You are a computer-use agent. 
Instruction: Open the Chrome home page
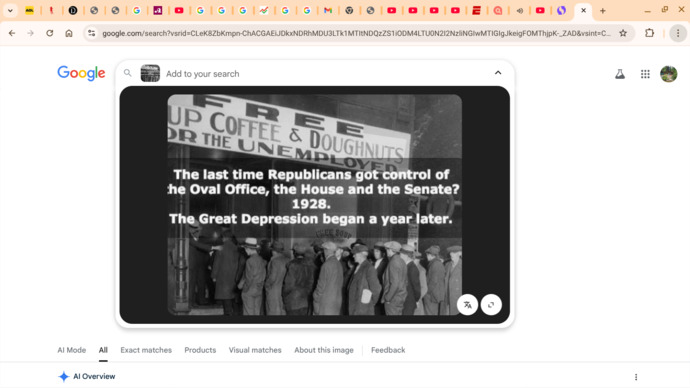point(69,33)
